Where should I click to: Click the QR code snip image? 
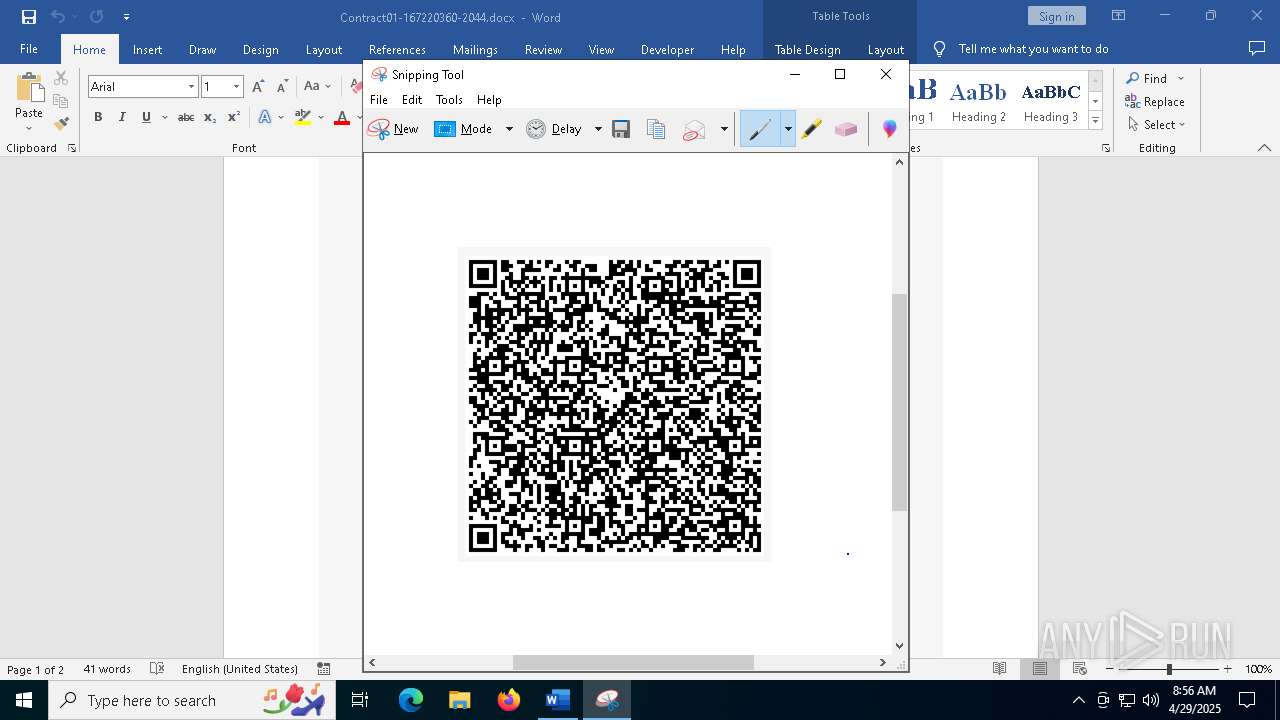(x=614, y=404)
